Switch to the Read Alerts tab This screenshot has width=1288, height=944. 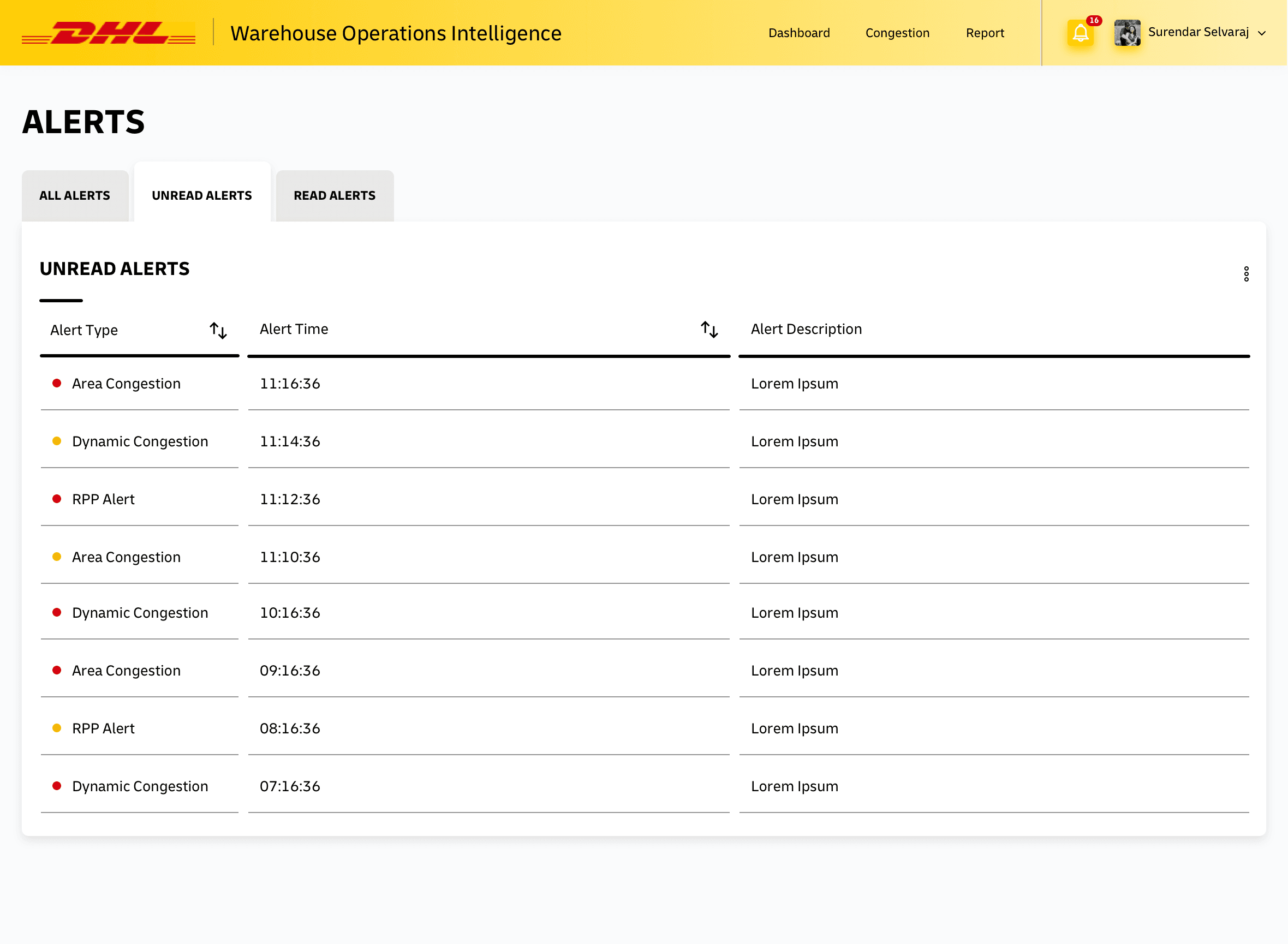(335, 195)
